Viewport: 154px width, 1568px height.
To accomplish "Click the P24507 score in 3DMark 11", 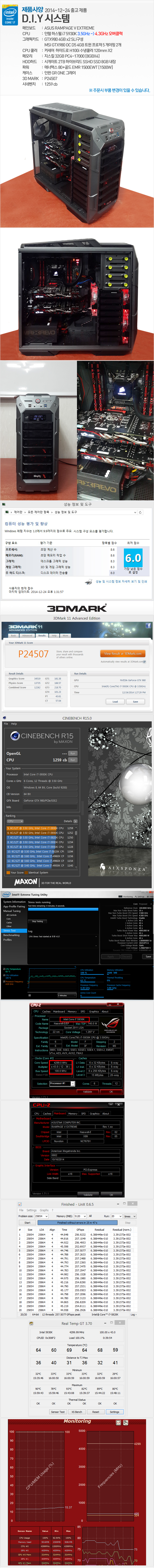I will pos(33,654).
